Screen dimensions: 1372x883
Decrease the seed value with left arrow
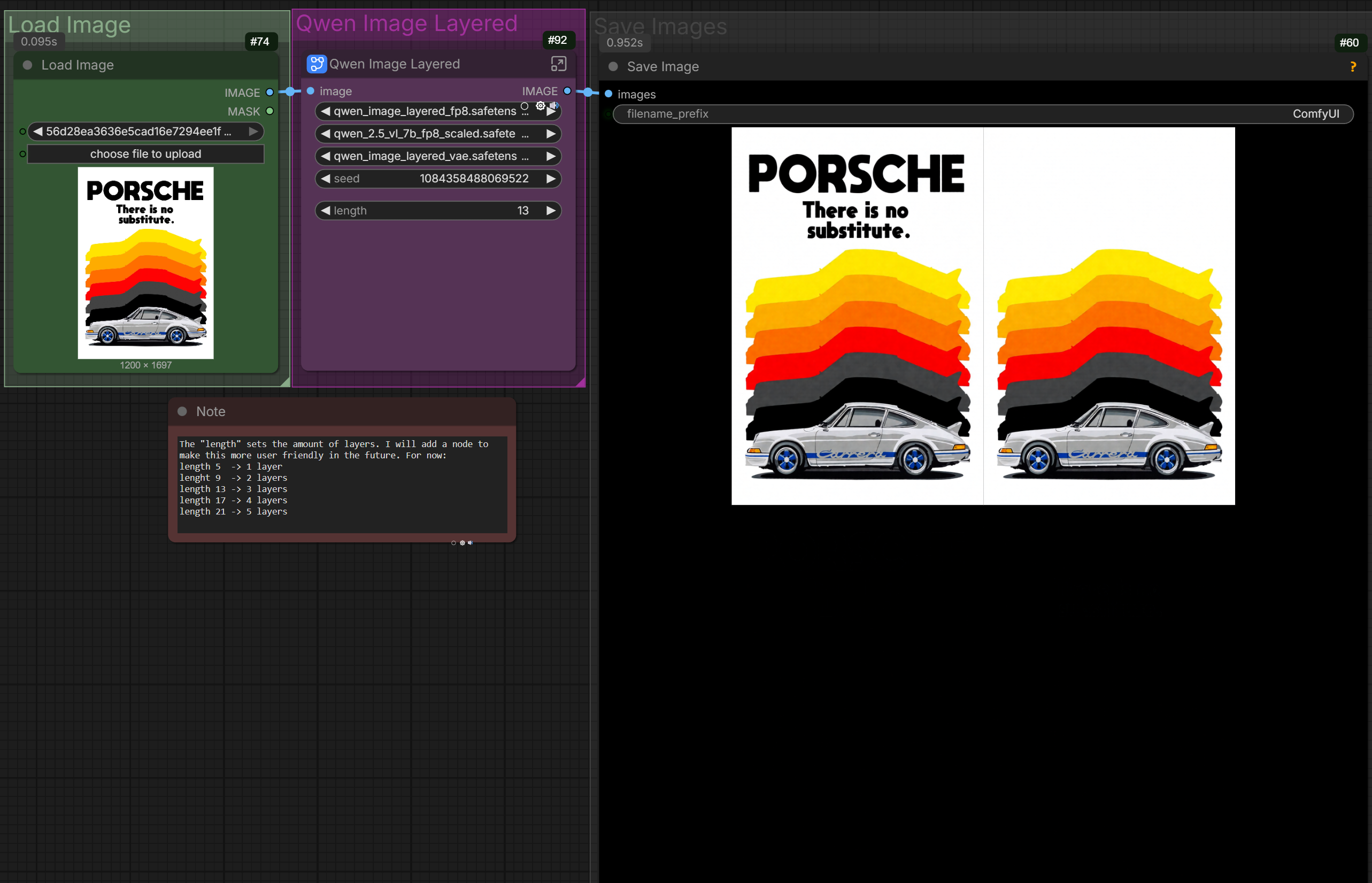(x=326, y=178)
